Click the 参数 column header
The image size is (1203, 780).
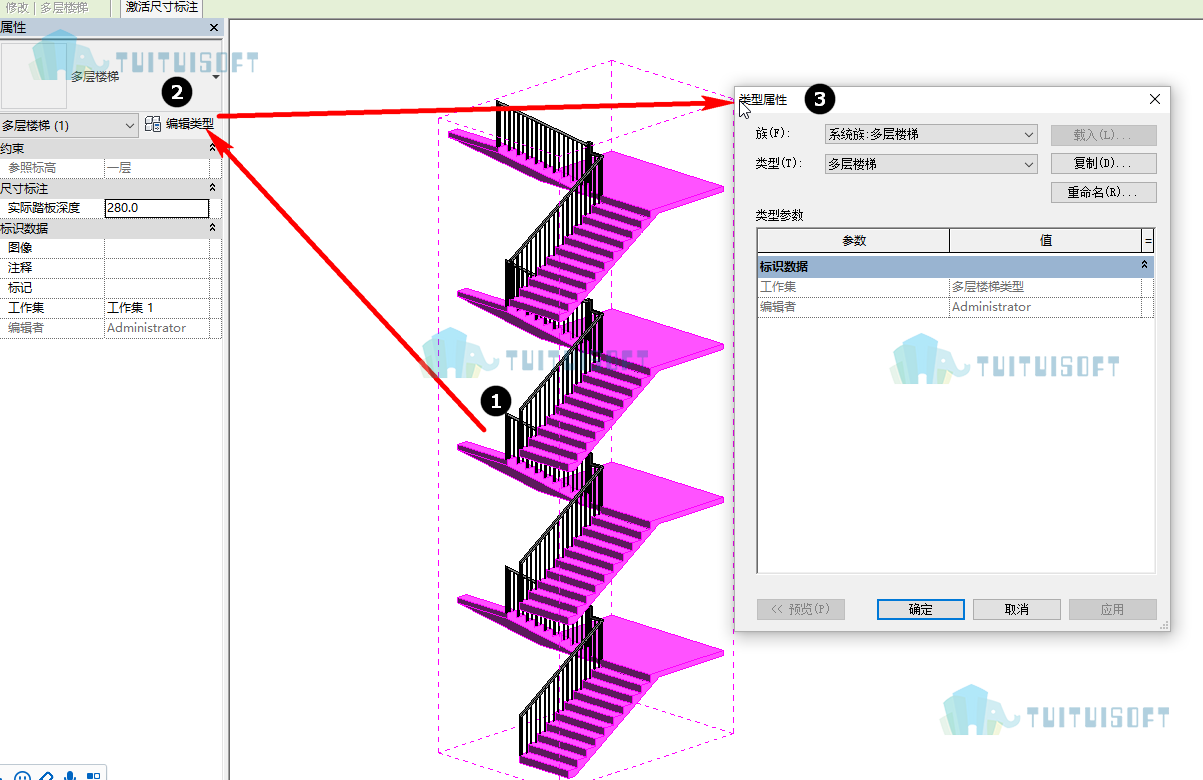(x=853, y=240)
